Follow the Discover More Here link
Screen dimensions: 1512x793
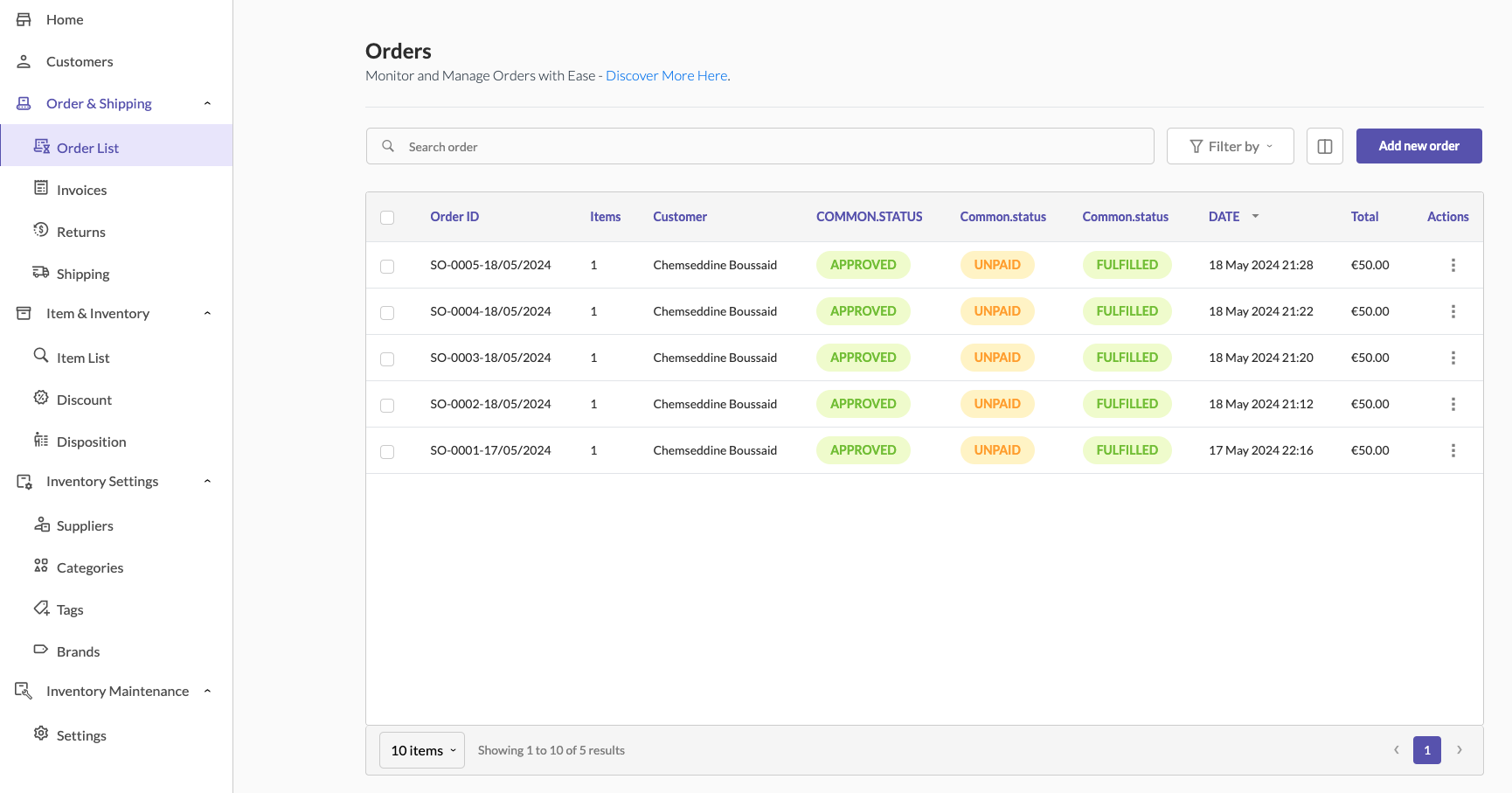click(666, 75)
